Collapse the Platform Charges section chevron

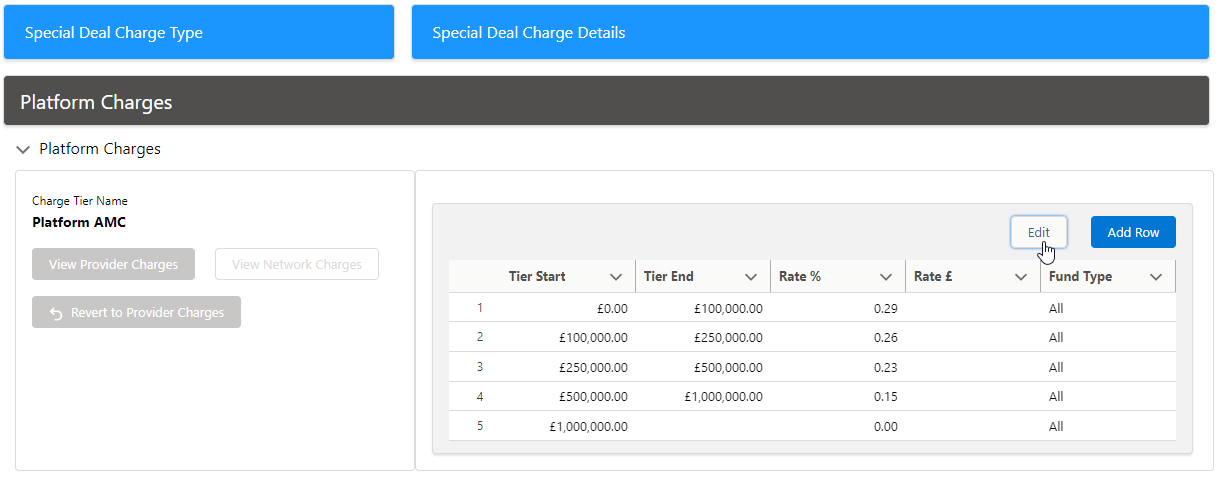[x=23, y=150]
